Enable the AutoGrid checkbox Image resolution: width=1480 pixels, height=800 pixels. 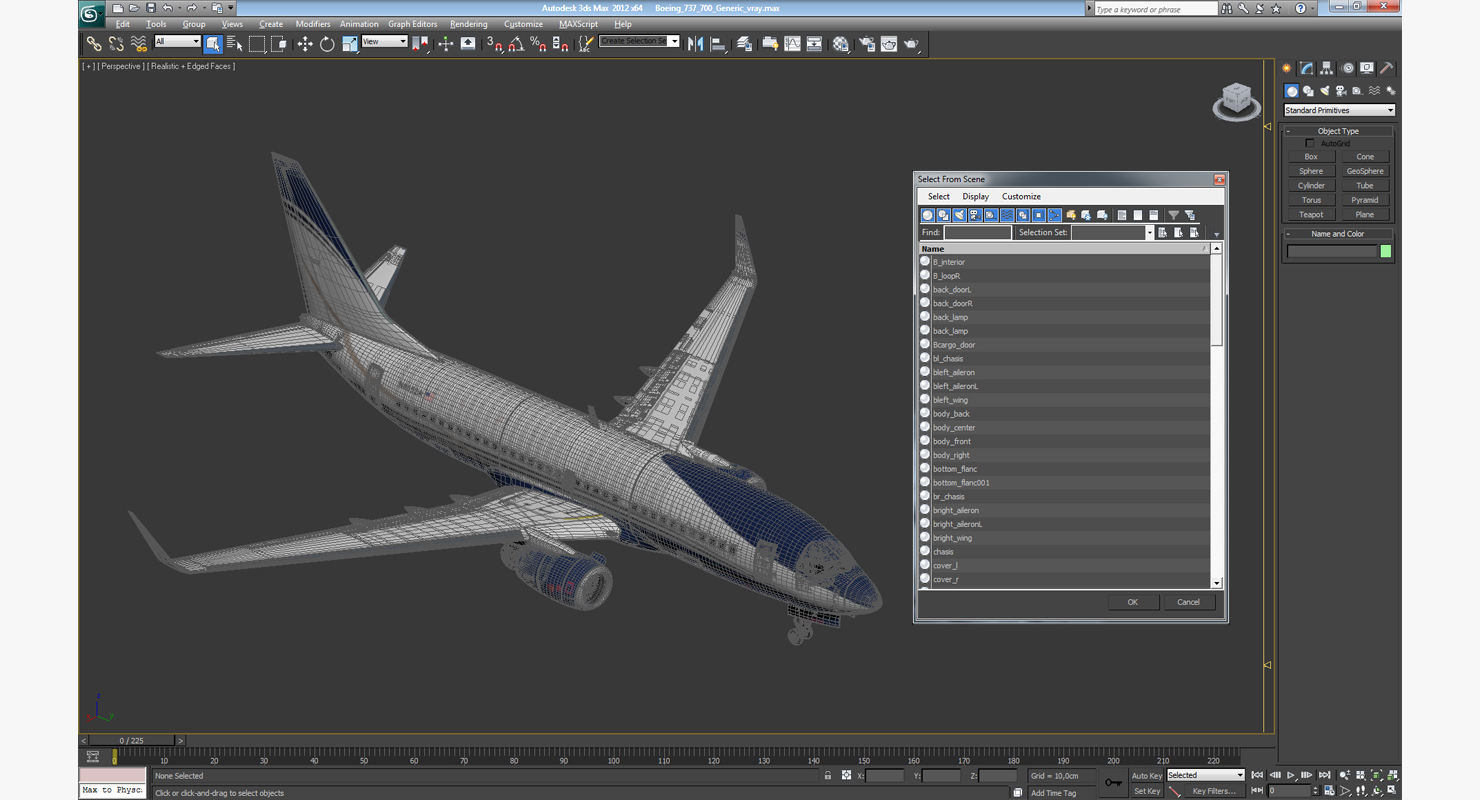(x=1311, y=144)
